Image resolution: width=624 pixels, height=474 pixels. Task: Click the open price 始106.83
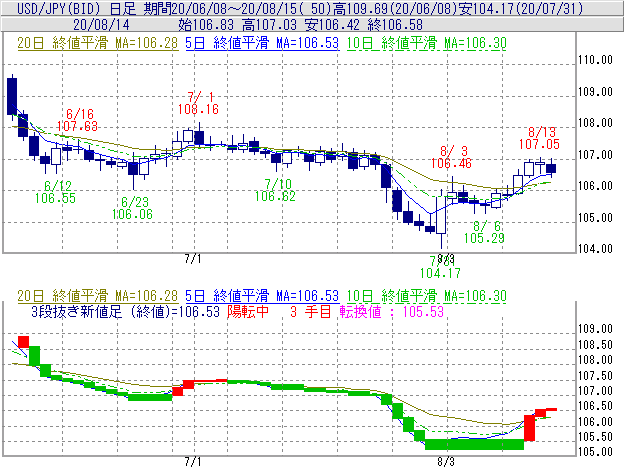click(x=206, y=25)
